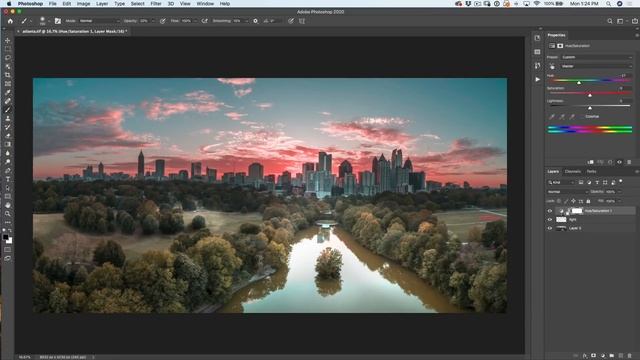This screenshot has width=640, height=360.
Task: Click Add layer style fx icon
Action: click(x=584, y=356)
